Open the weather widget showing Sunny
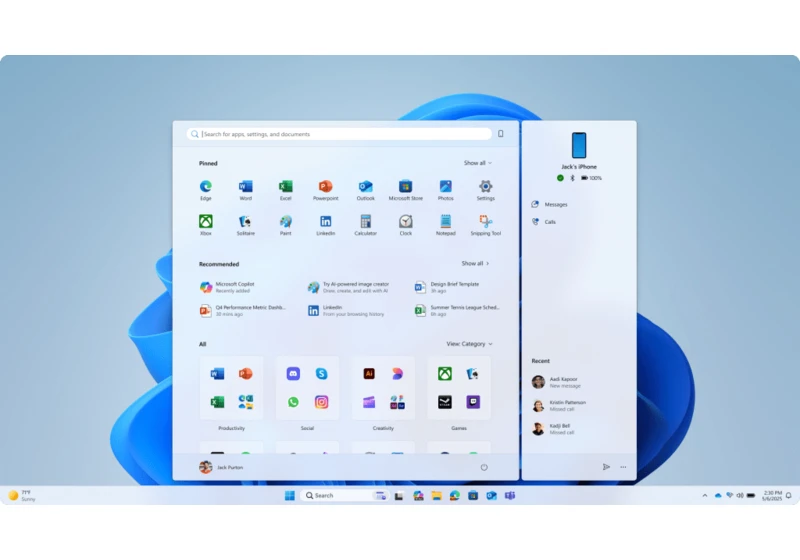The width and height of the screenshot is (800, 560). (x=22, y=496)
